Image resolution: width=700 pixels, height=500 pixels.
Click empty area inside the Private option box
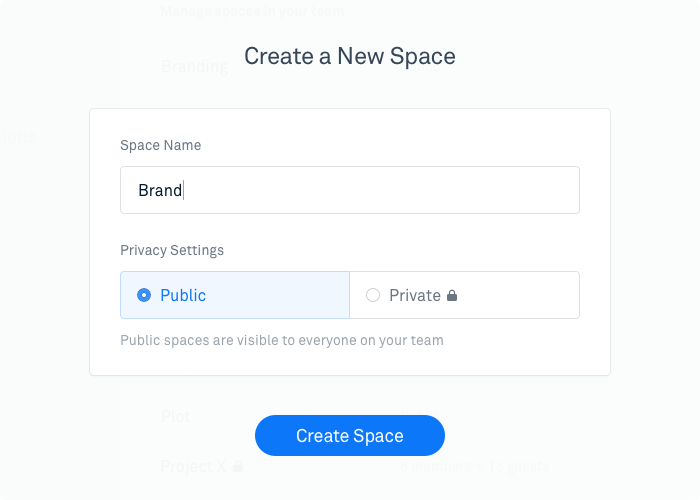pos(518,295)
